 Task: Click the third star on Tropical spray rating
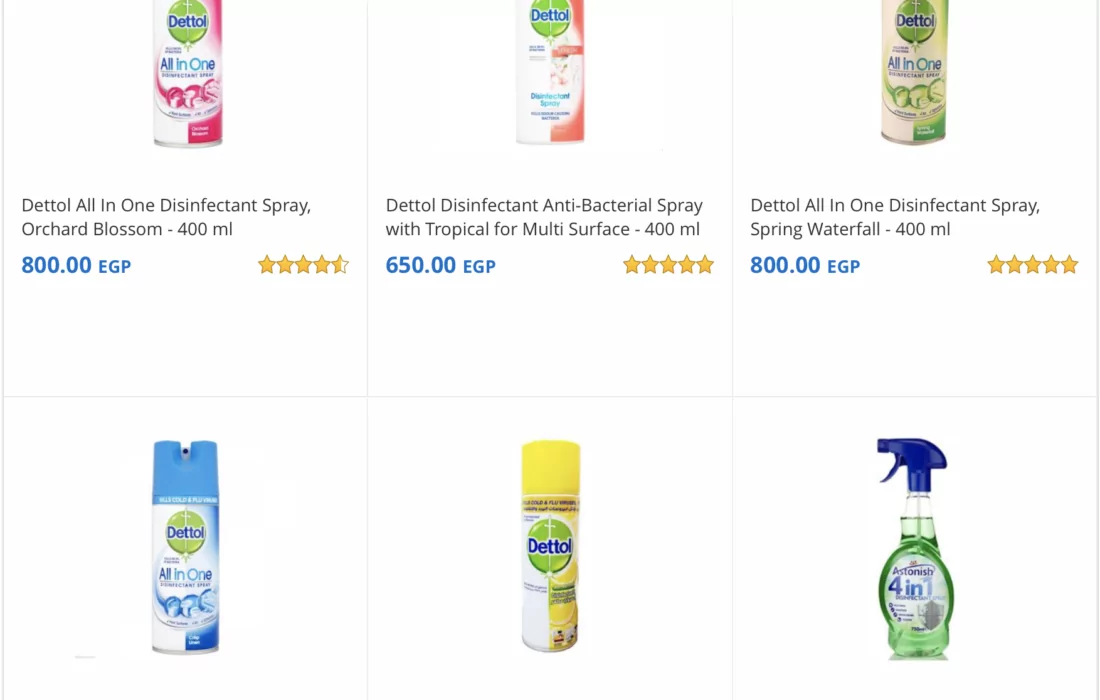click(669, 265)
